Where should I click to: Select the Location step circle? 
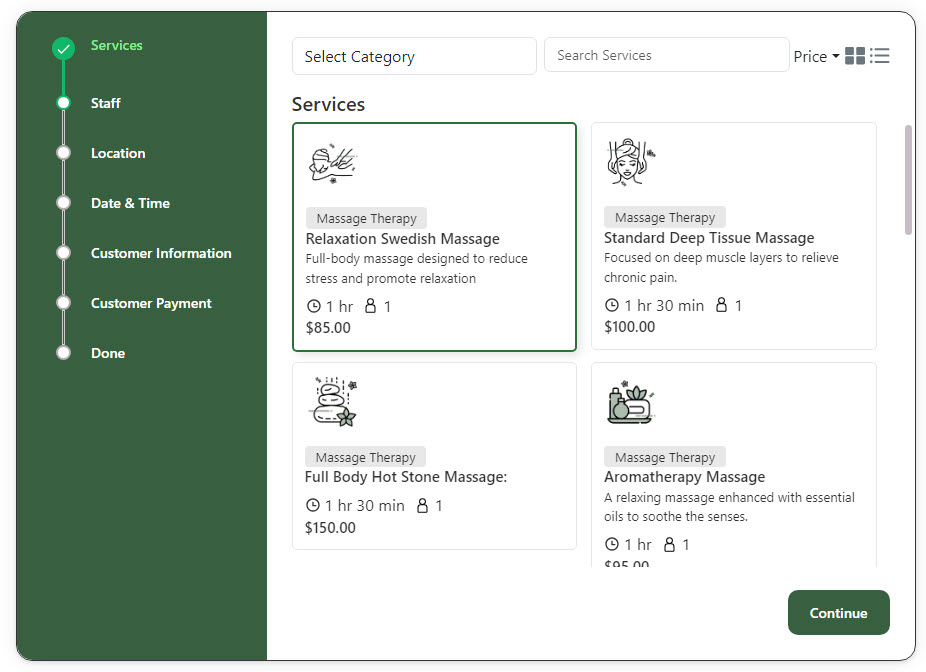coord(64,153)
